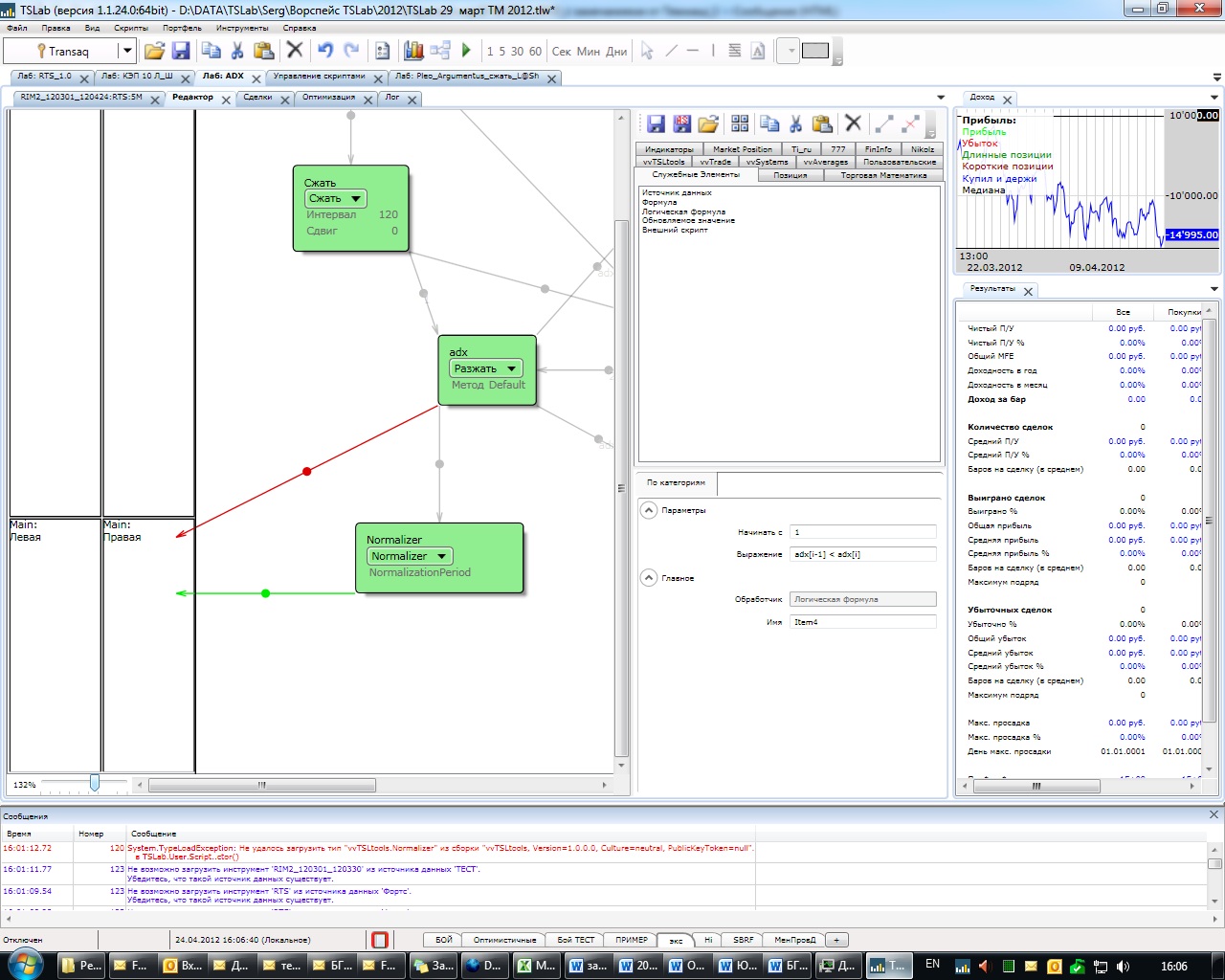Toggle the Мин time interval button
Image resolution: width=1225 pixels, height=980 pixels.
point(588,52)
